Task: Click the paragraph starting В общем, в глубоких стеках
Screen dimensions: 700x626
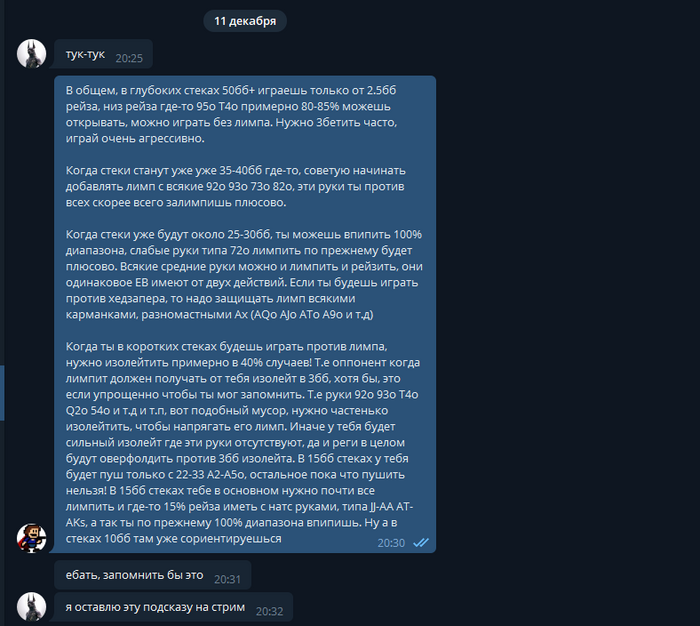Action: (231, 114)
